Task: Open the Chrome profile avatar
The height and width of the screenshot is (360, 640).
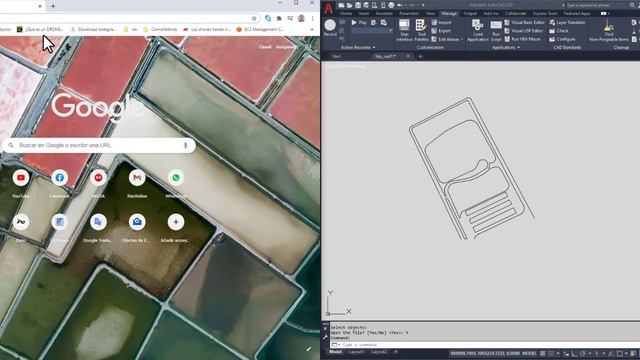Action: click(301, 18)
